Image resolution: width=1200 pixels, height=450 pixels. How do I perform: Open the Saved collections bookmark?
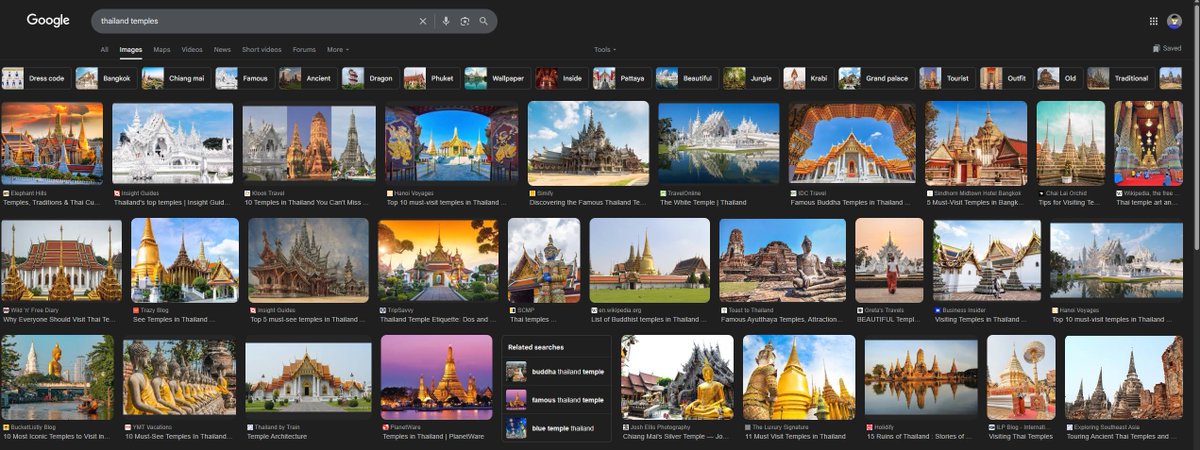tap(1167, 48)
